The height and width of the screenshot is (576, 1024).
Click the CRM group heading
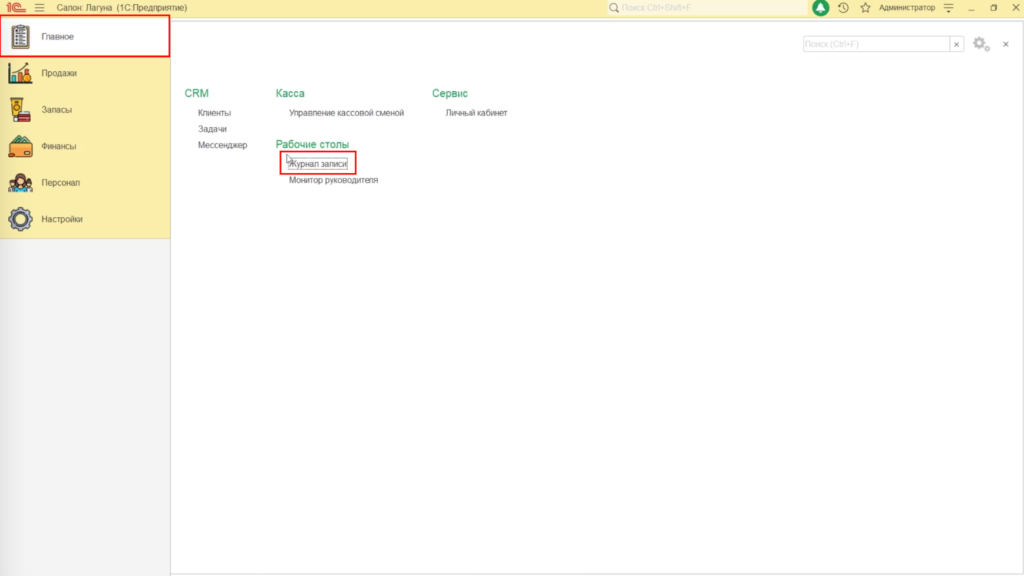click(197, 93)
